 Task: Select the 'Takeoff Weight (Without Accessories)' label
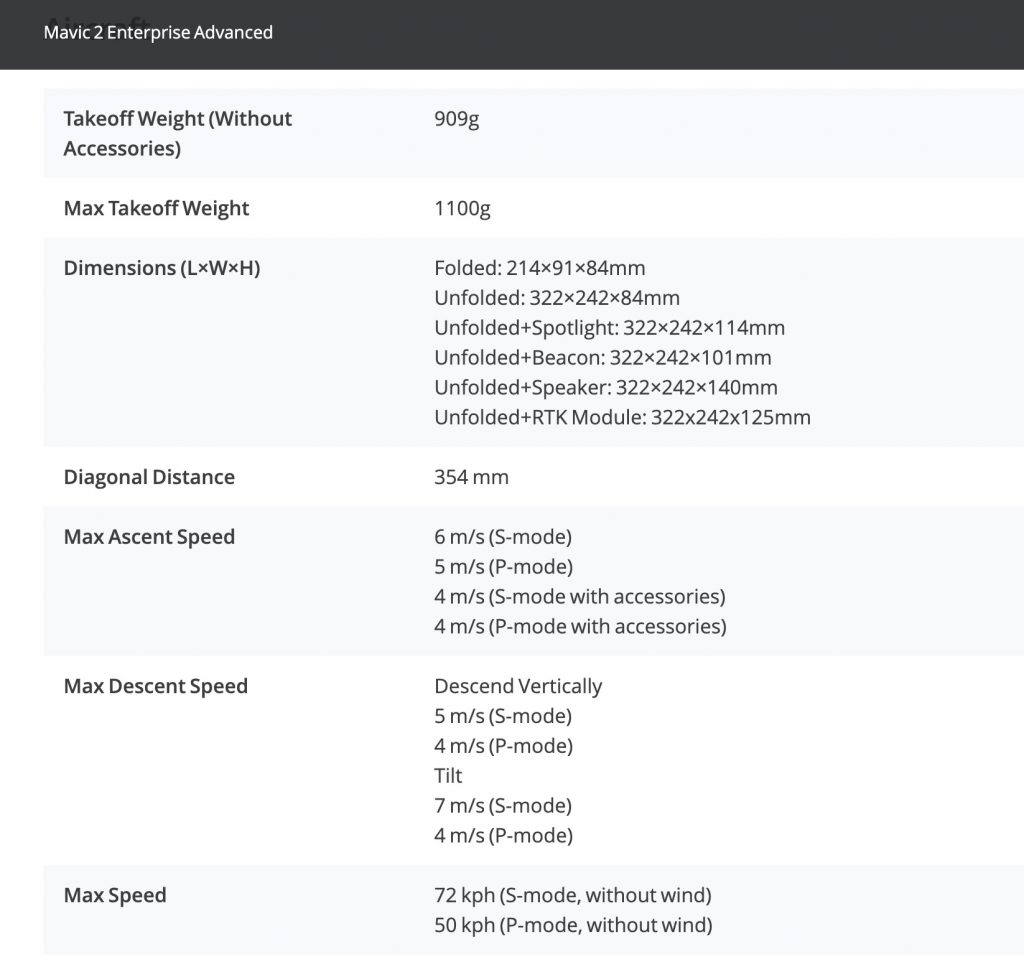pos(178,133)
